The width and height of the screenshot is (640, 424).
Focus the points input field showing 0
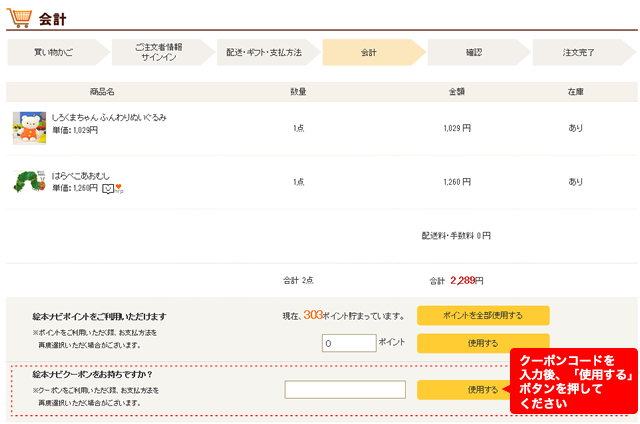tap(348, 343)
